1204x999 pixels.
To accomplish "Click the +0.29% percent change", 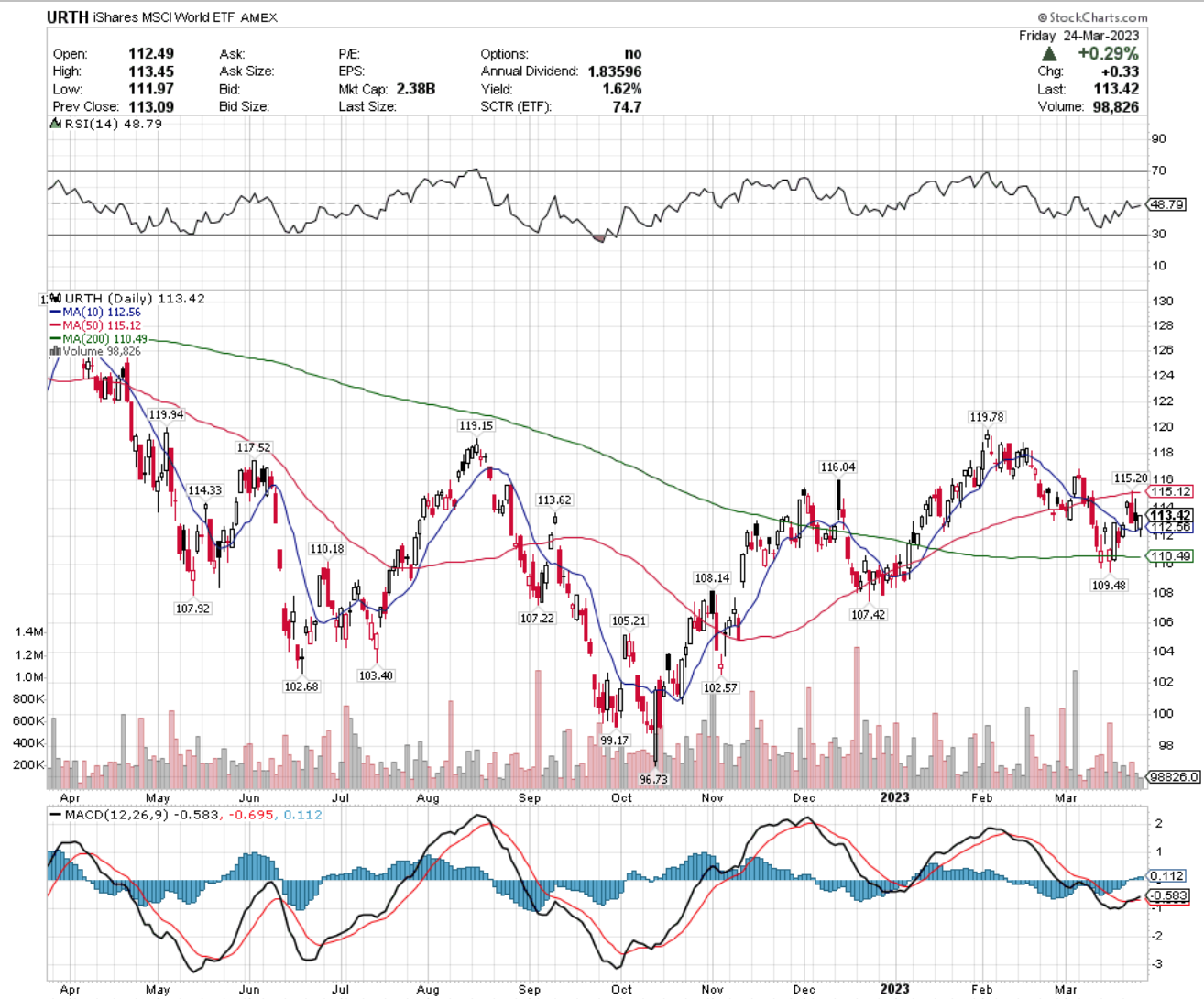I will [x=1108, y=54].
